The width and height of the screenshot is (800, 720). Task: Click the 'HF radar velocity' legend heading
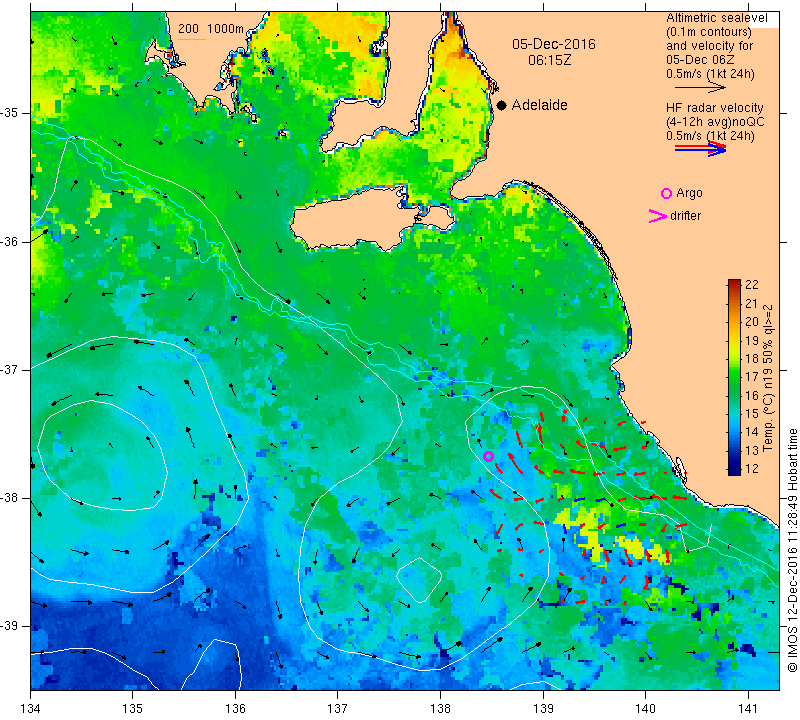pos(714,108)
